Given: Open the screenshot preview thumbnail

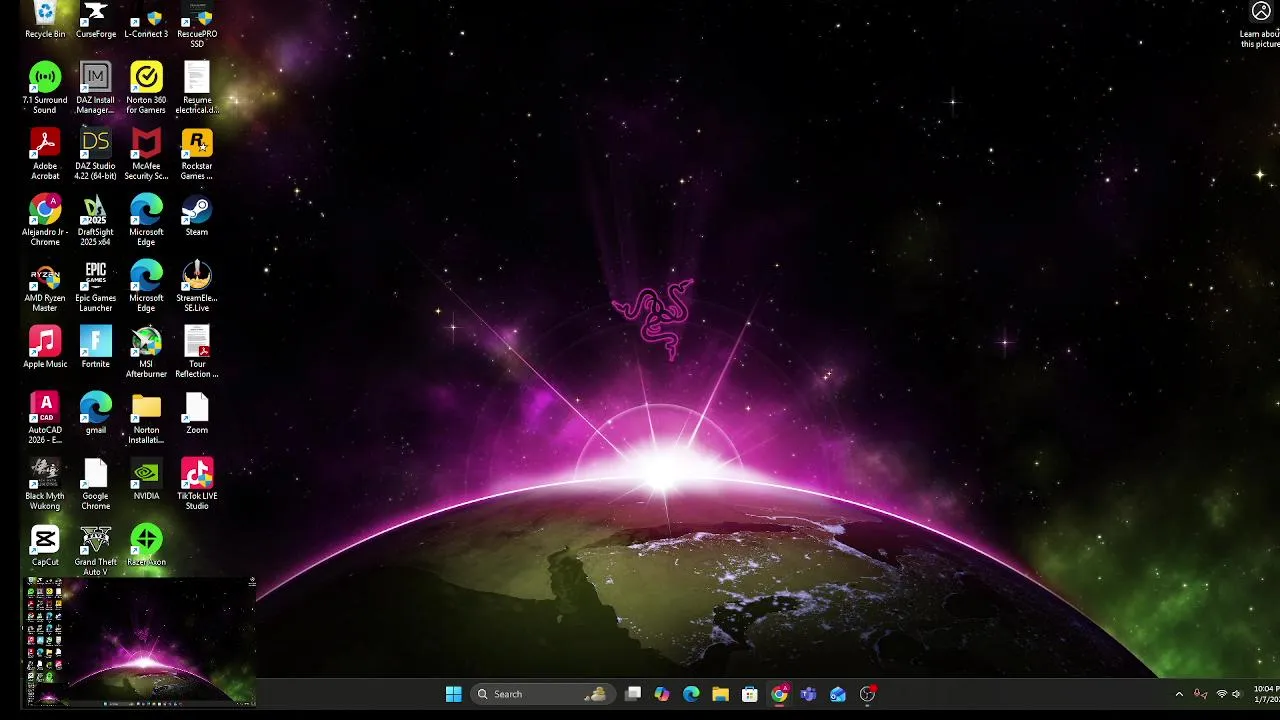Looking at the screenshot, I should coord(140,641).
